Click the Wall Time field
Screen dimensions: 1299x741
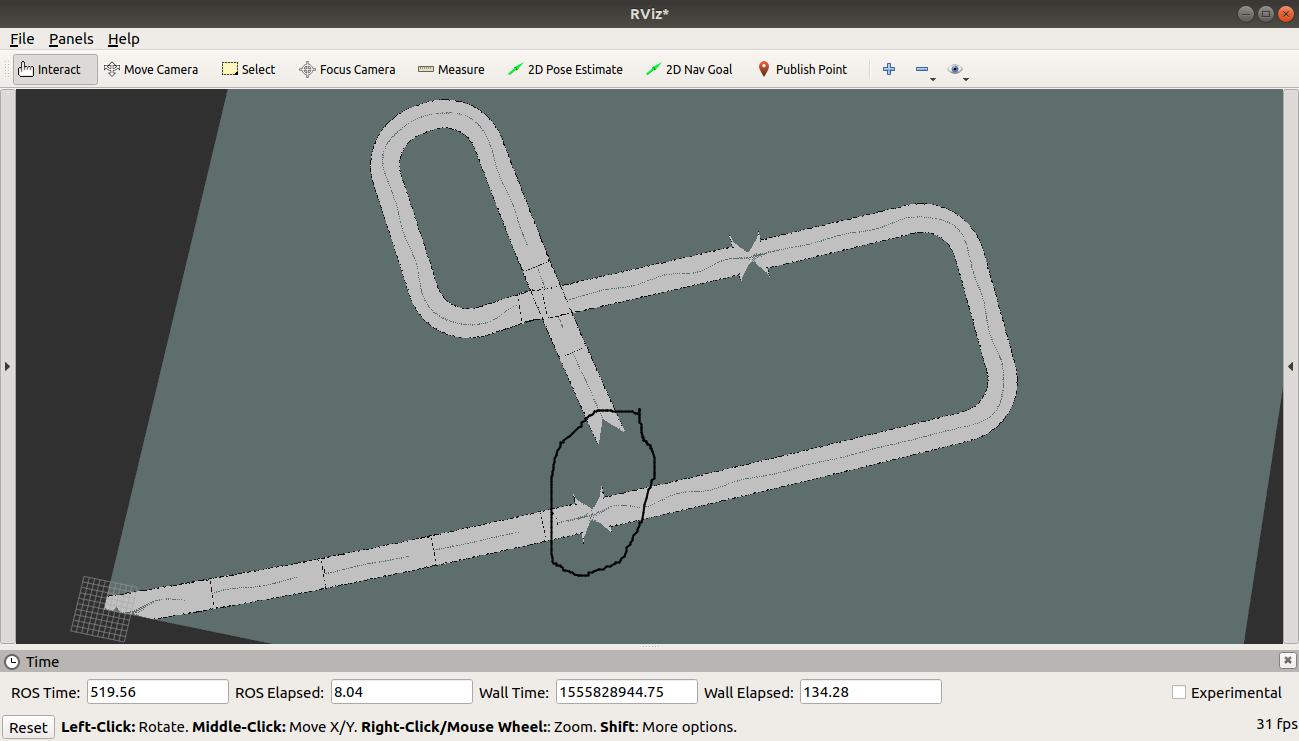tap(626, 692)
